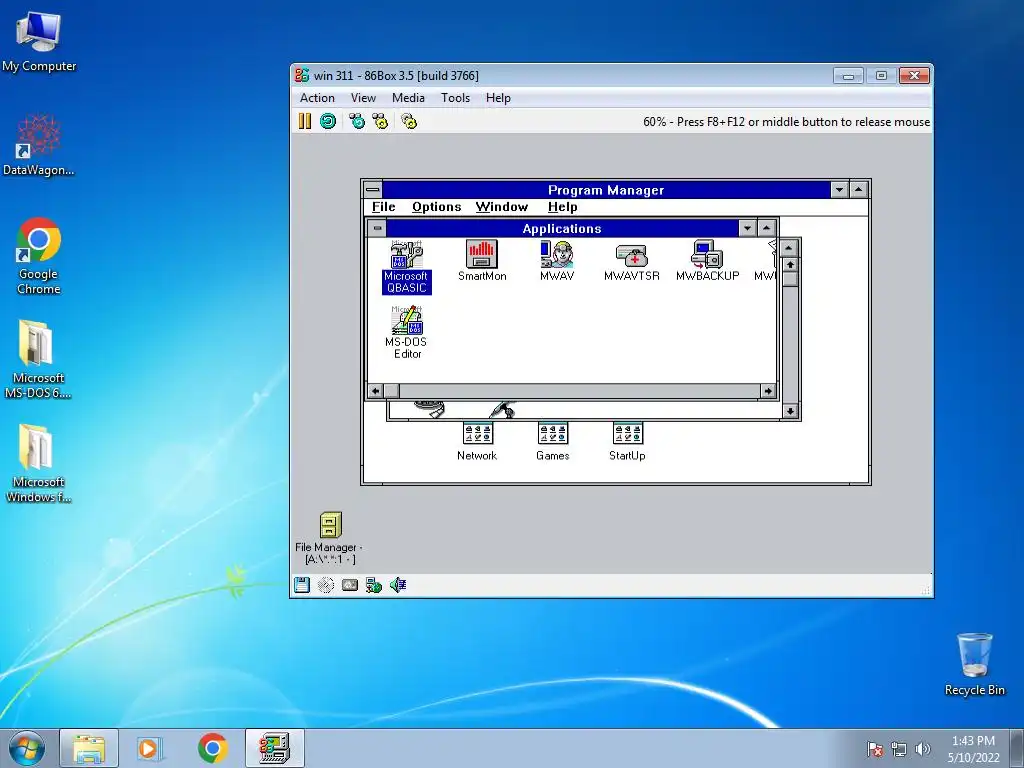Pause emulation with the pause toolbar button

pyautogui.click(x=304, y=121)
